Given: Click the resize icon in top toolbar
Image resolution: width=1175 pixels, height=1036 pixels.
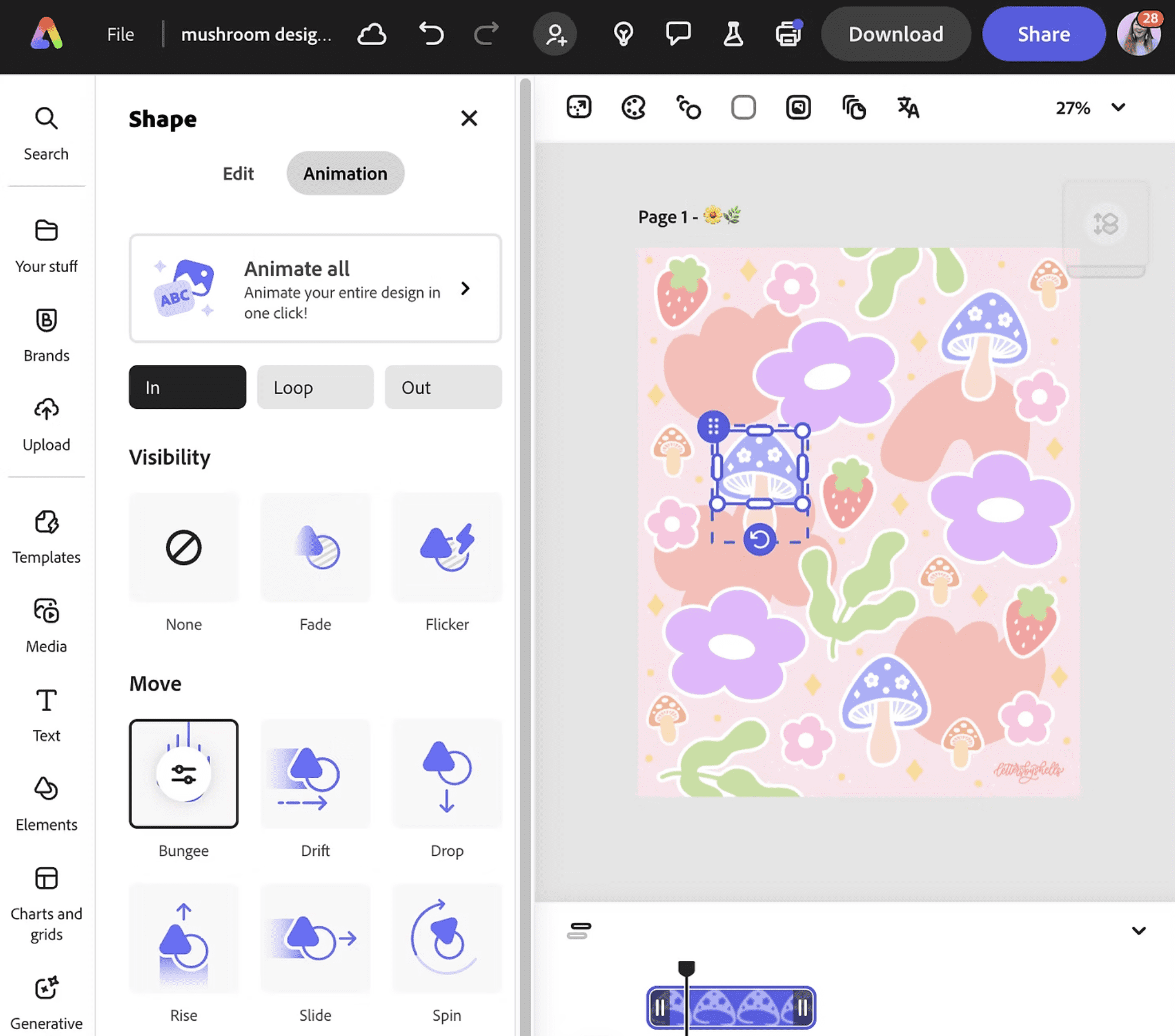Looking at the screenshot, I should (579, 108).
